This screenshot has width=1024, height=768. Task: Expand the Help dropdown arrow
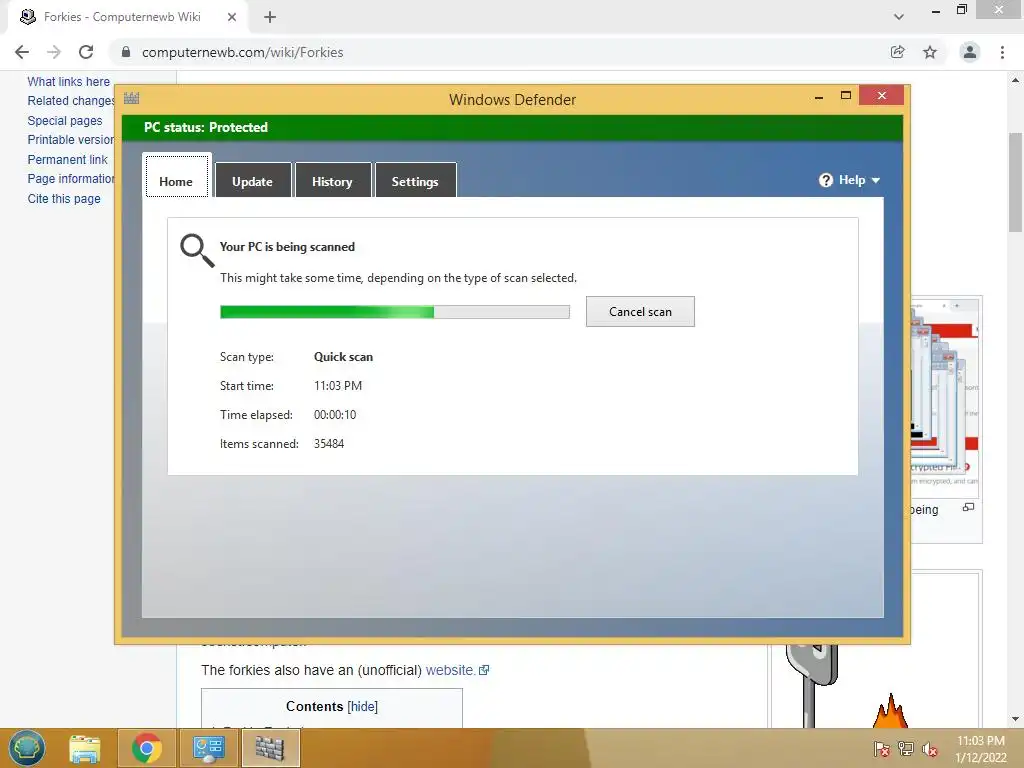(x=876, y=180)
